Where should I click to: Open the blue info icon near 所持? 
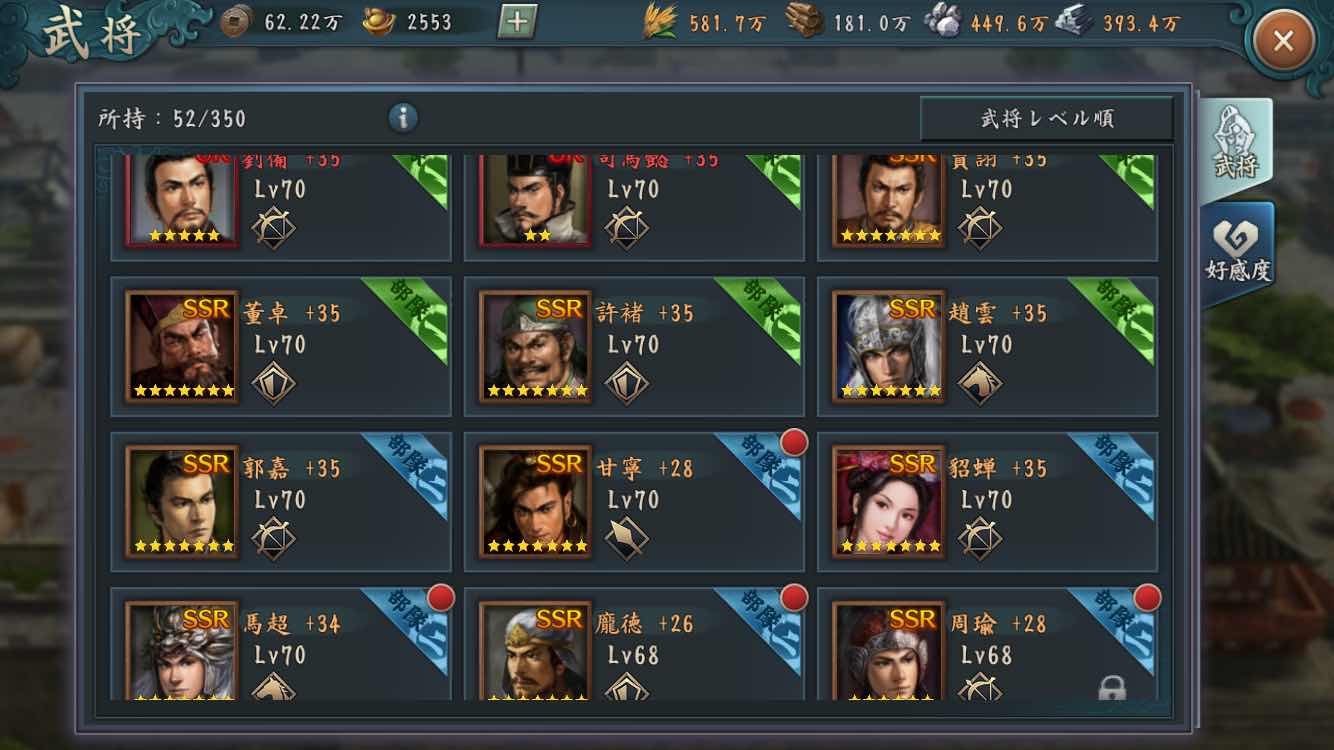[x=403, y=118]
